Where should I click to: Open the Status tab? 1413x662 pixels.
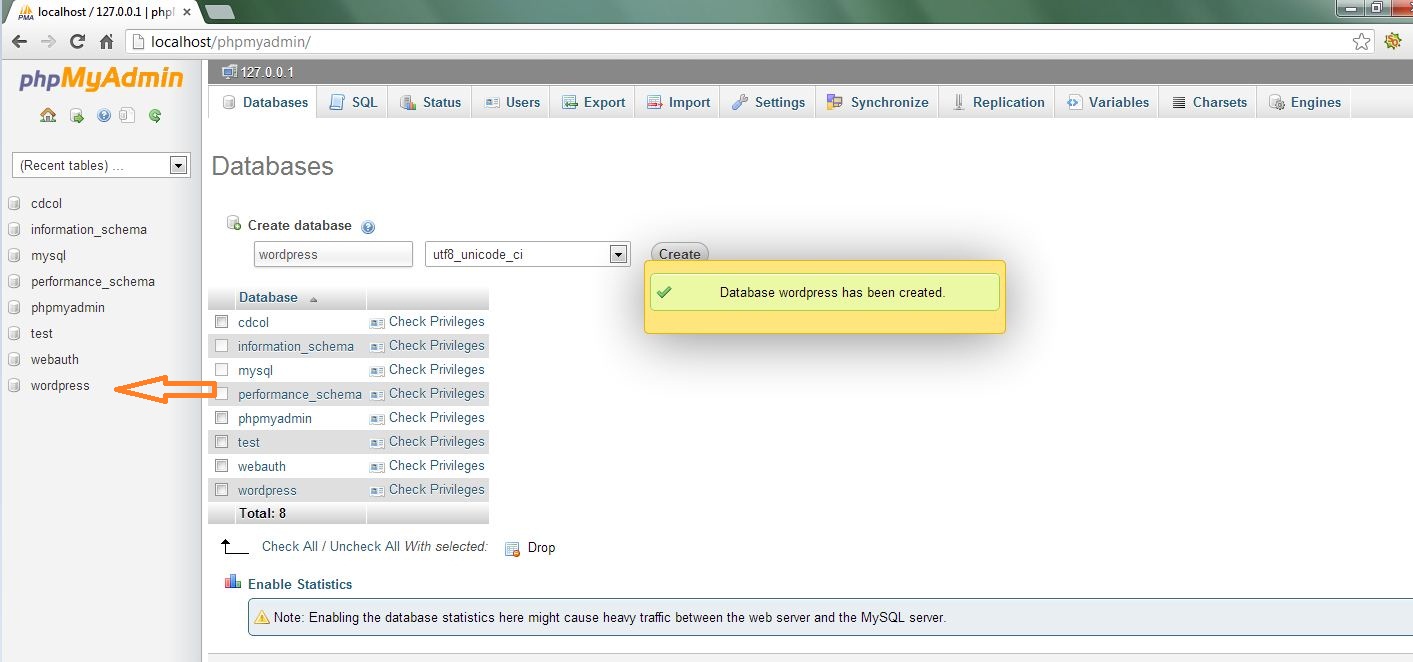pos(431,102)
